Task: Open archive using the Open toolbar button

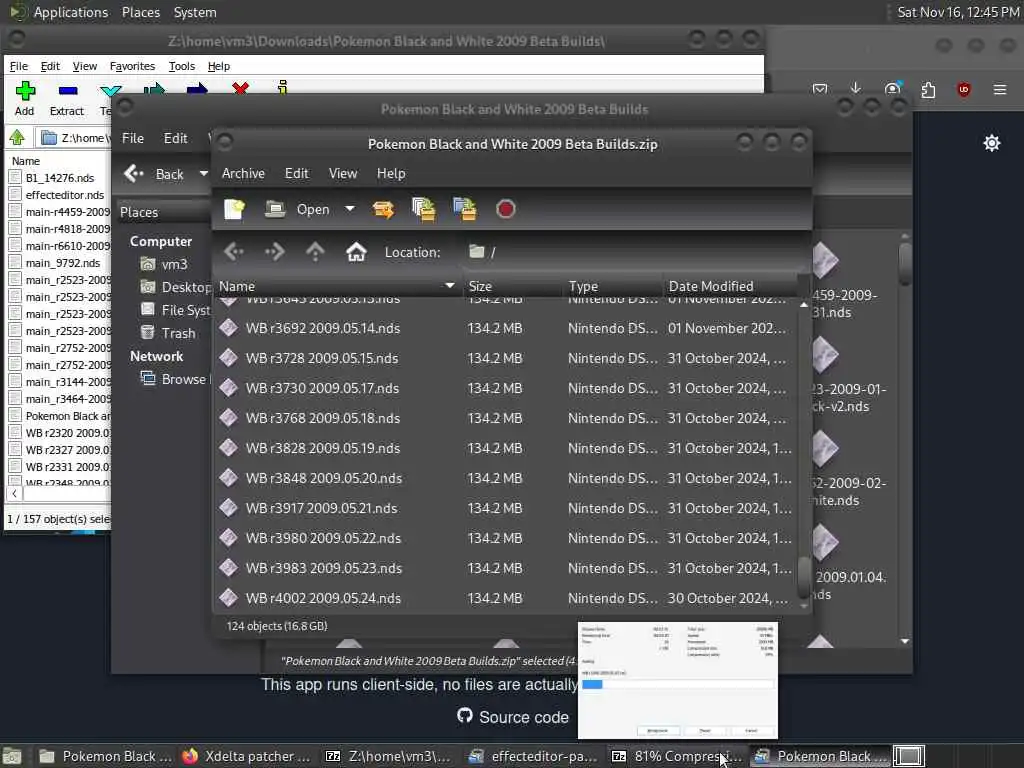Action: coord(297,210)
